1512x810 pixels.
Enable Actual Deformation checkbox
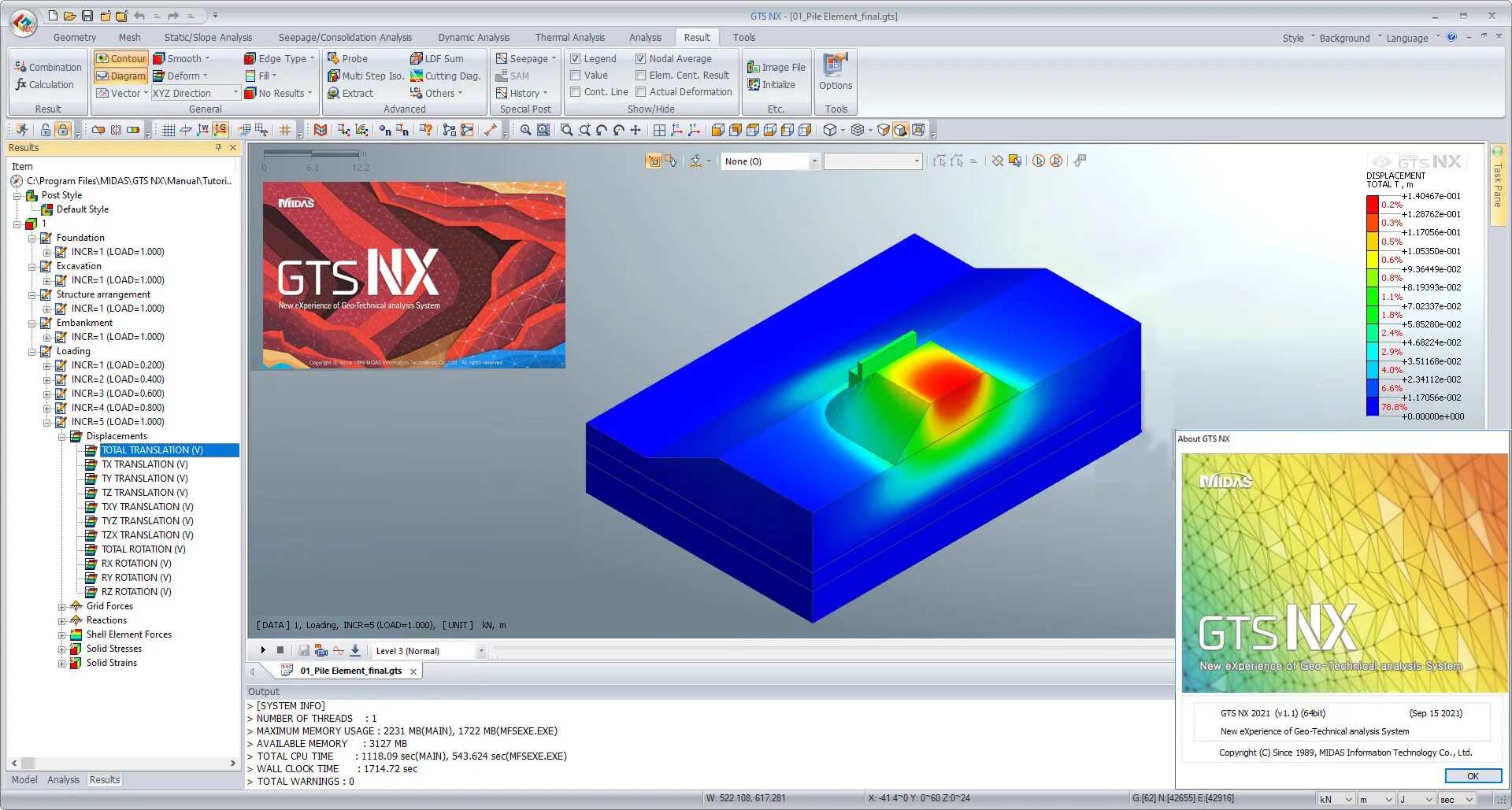[x=641, y=92]
